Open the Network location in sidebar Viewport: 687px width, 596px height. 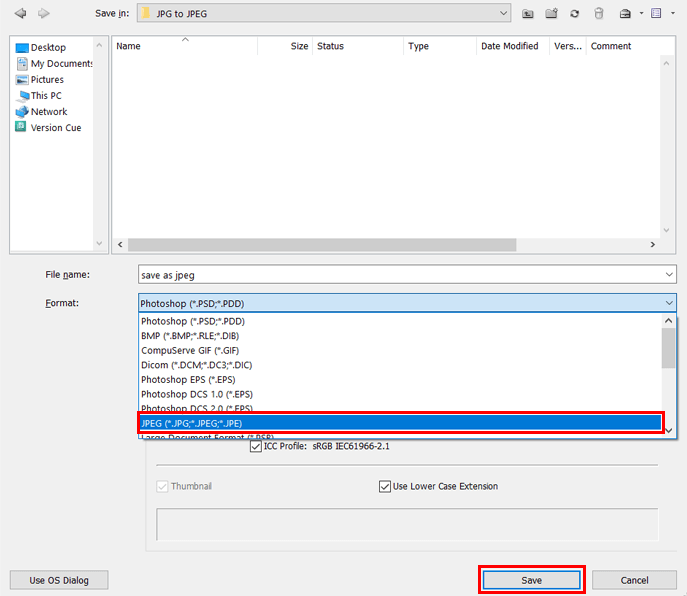click(x=48, y=112)
